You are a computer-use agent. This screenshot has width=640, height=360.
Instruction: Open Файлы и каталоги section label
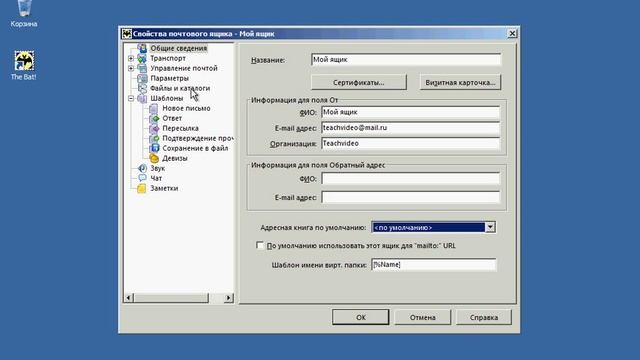180,88
